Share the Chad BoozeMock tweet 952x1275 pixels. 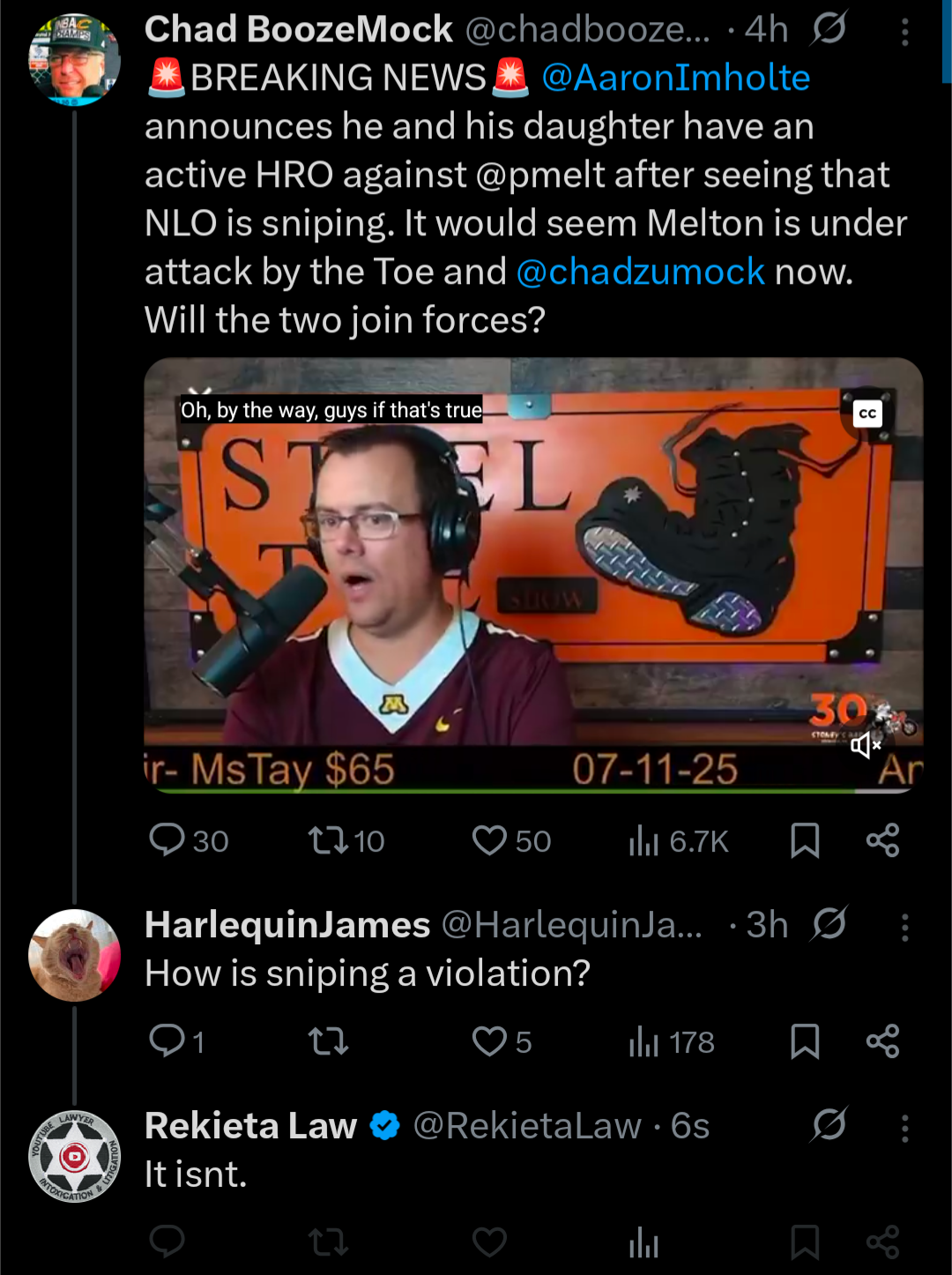[x=882, y=841]
